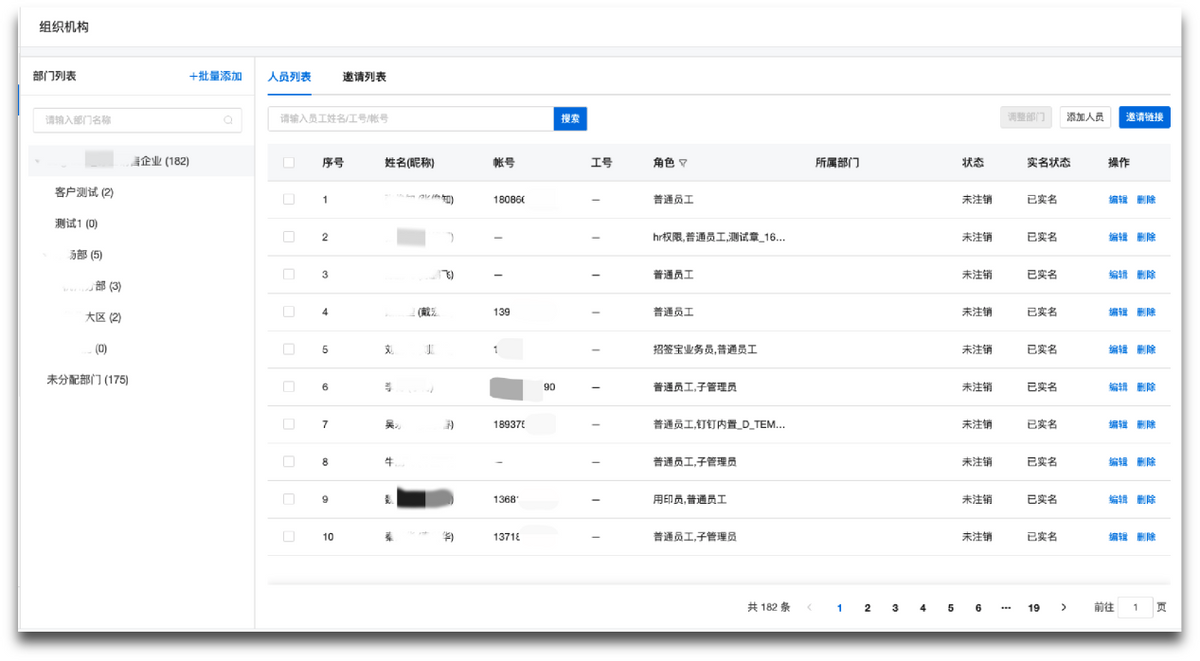
Task: Click 编辑 for row 2 (hr权限)
Action: click(x=1118, y=237)
